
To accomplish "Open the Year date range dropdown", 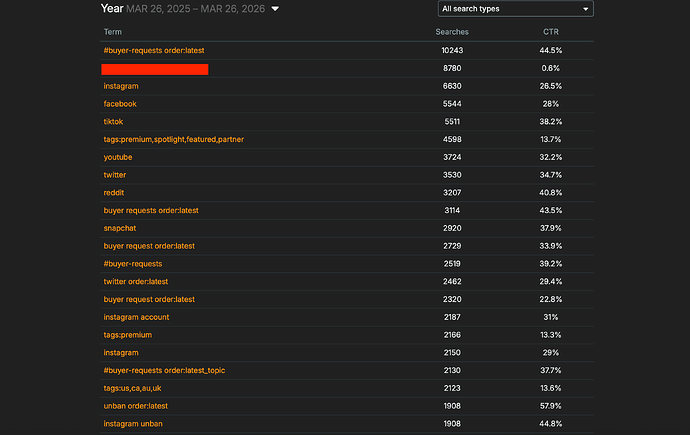I will (275, 9).
